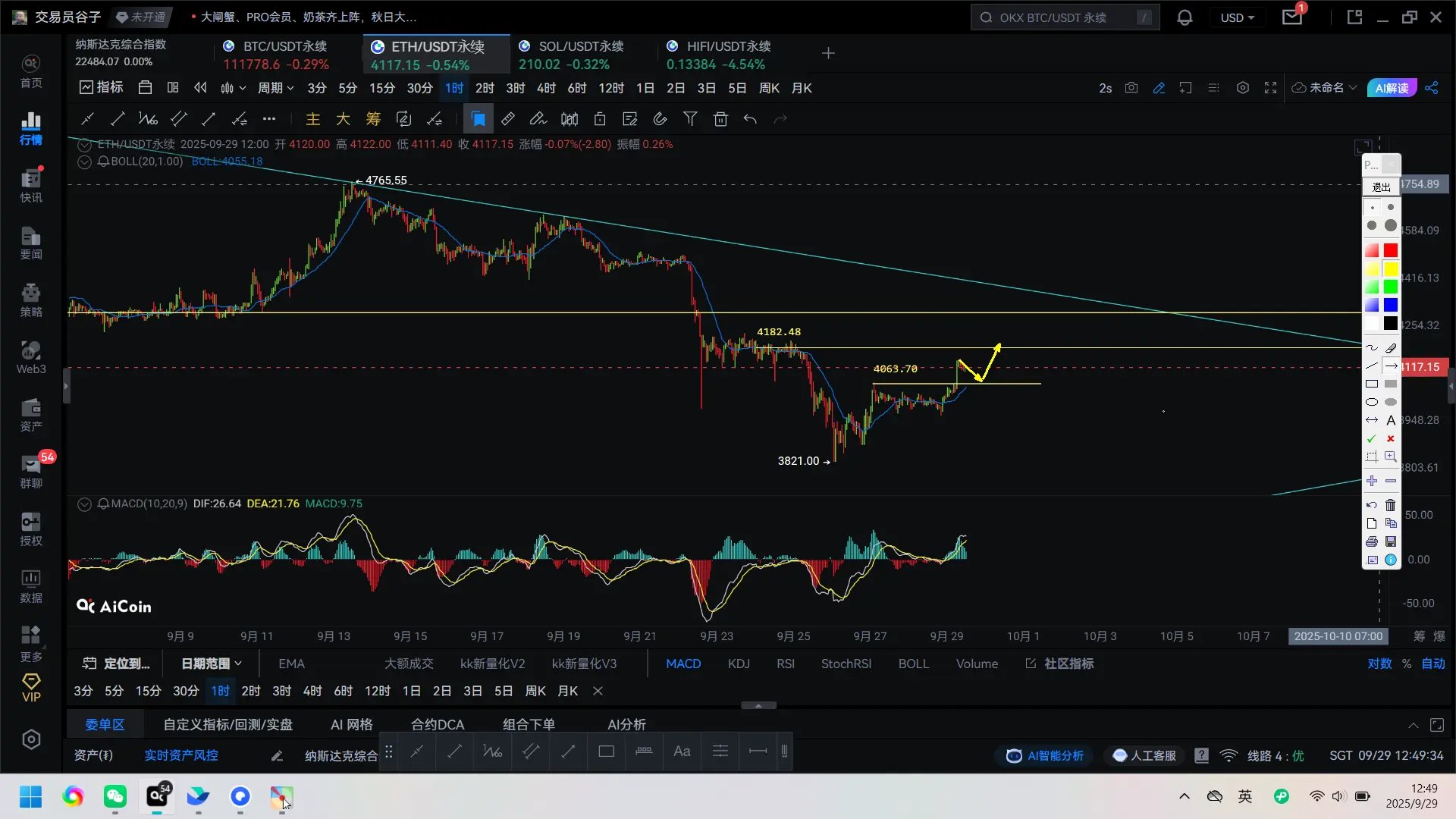This screenshot has height=819, width=1456.
Task: Open notification bell at top bar
Action: point(1185,17)
